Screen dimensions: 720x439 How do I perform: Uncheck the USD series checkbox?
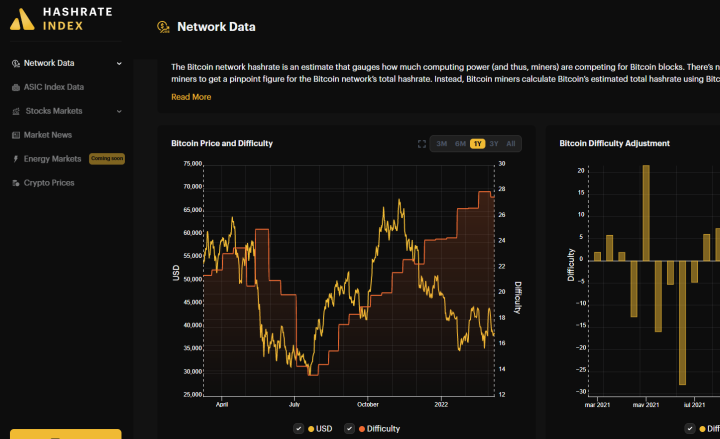pos(299,428)
